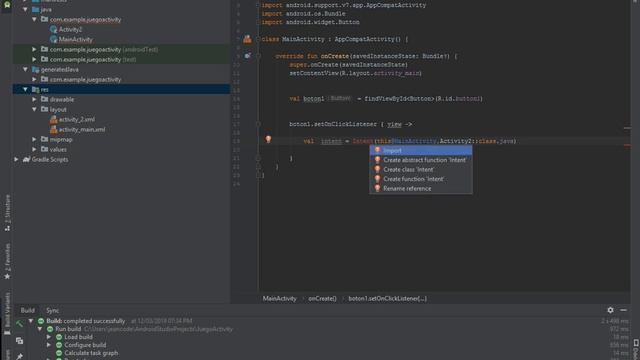Fold the class MainActivity code block

258,39
